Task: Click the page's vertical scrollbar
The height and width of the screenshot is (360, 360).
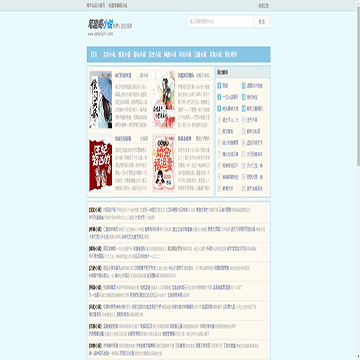Action: click(358, 180)
